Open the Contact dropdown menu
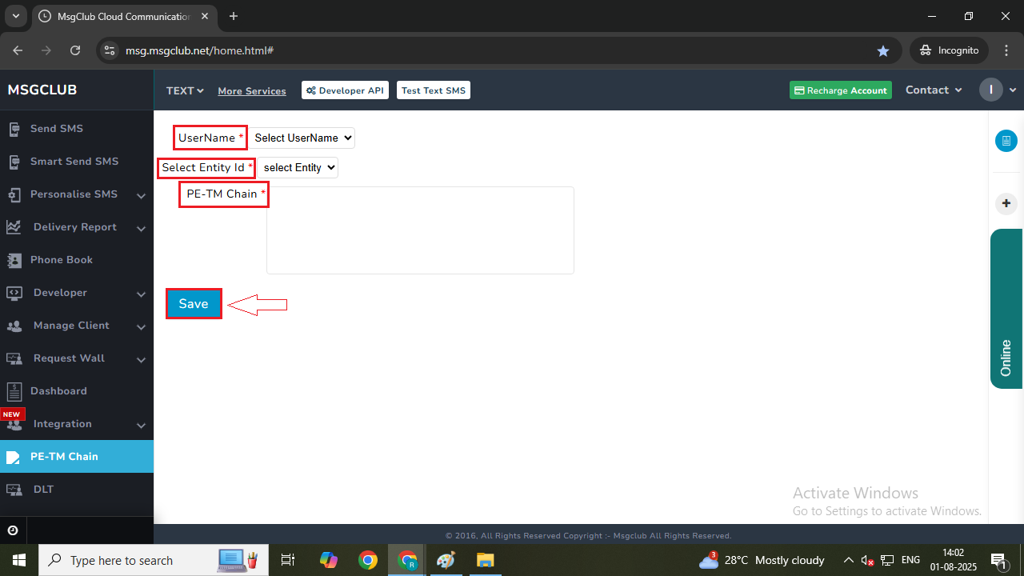 933,90
